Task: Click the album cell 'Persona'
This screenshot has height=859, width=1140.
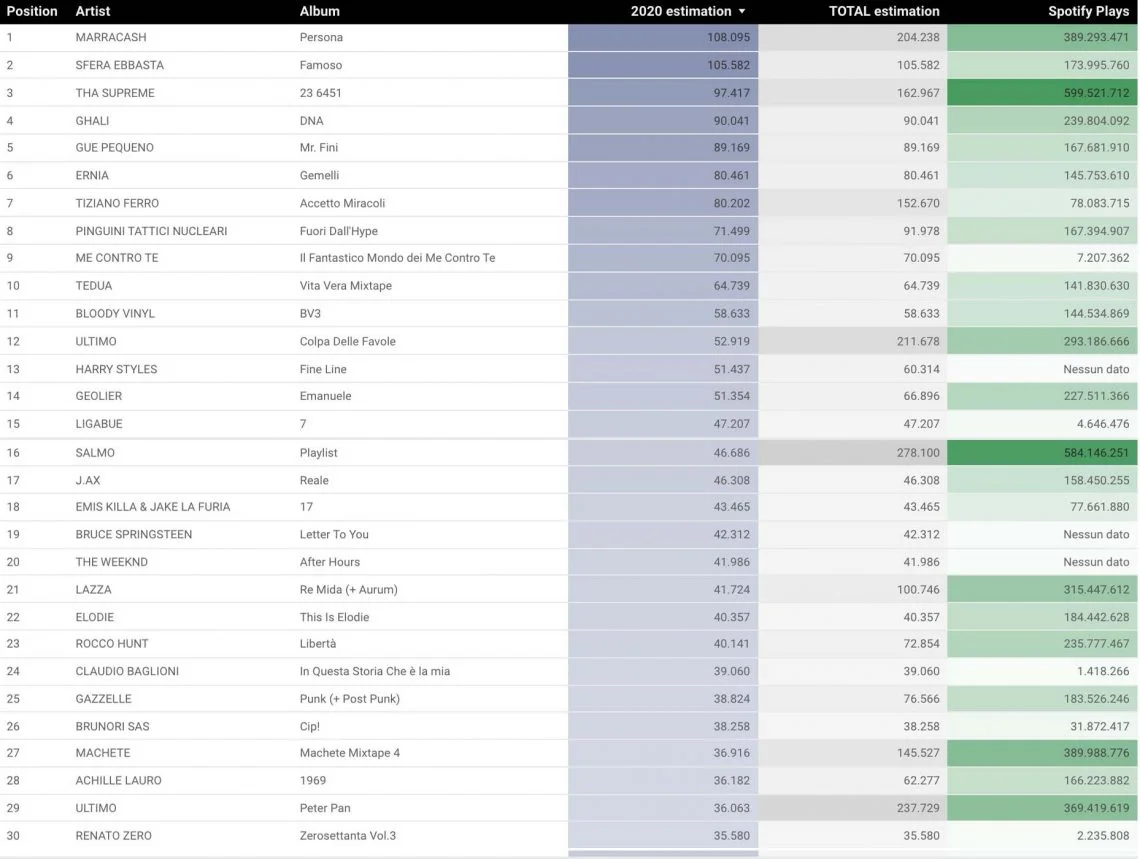Action: pyautogui.click(x=321, y=37)
